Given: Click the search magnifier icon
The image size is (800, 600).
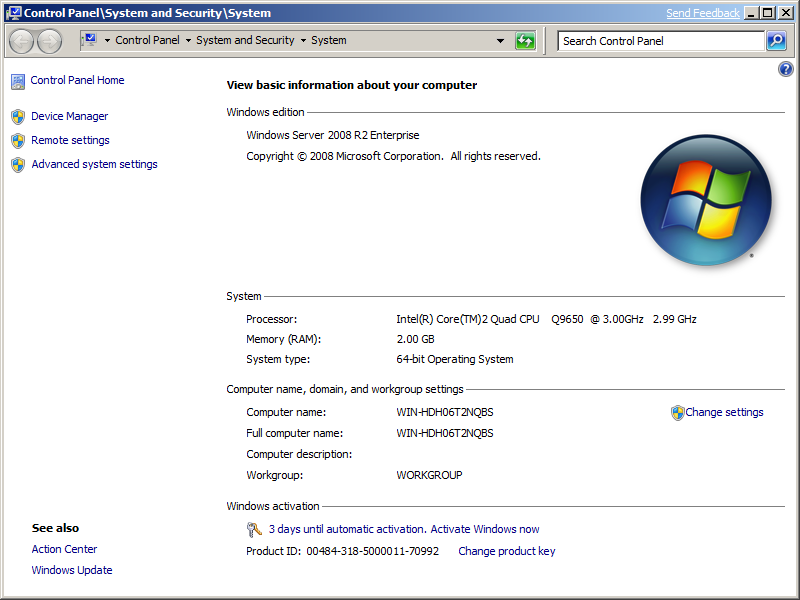Looking at the screenshot, I should (775, 40).
